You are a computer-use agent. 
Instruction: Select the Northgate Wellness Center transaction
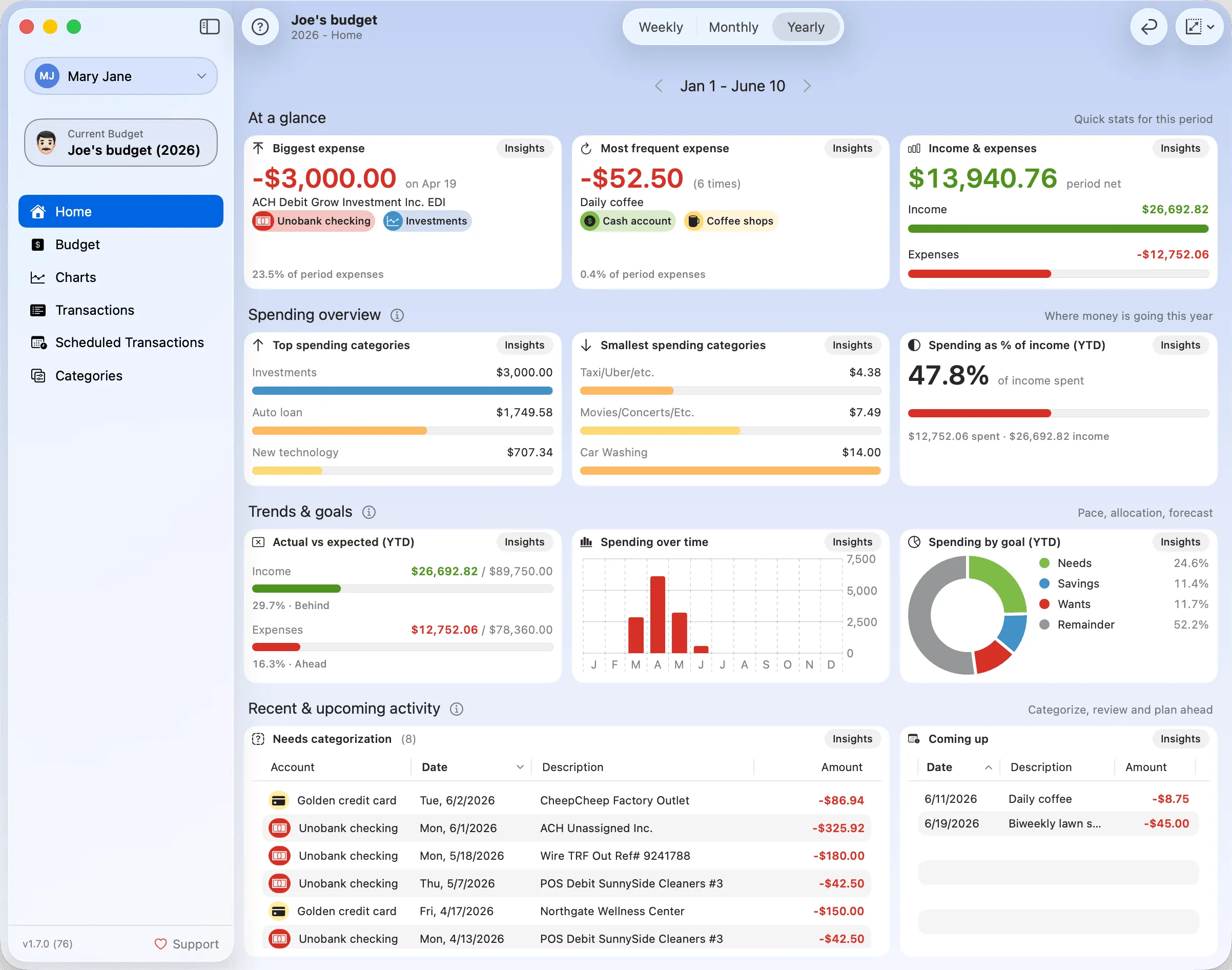567,911
